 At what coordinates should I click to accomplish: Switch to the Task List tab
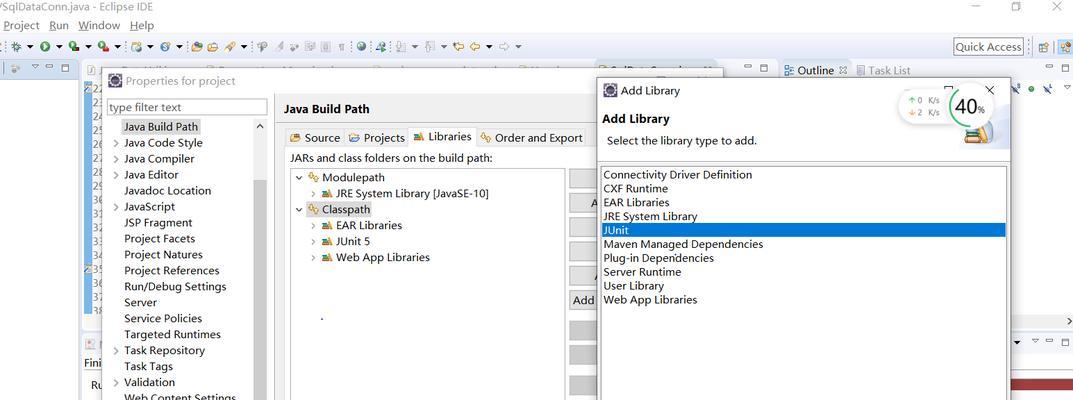(883, 70)
